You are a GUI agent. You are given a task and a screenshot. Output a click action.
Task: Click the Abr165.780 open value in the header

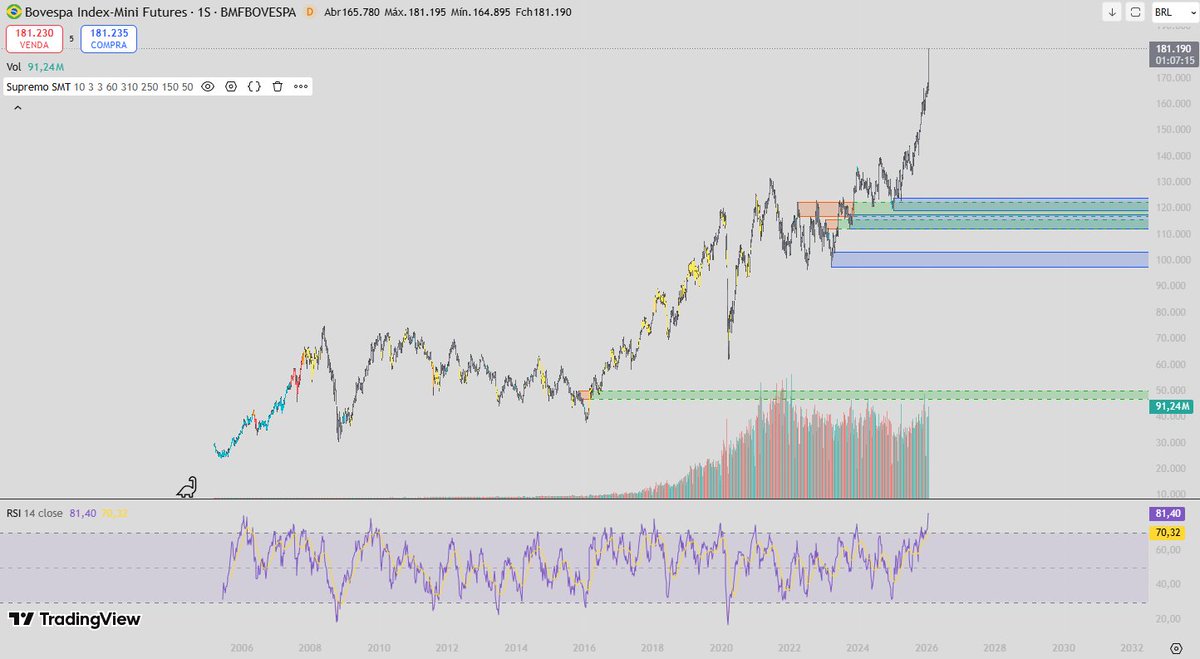(x=352, y=12)
